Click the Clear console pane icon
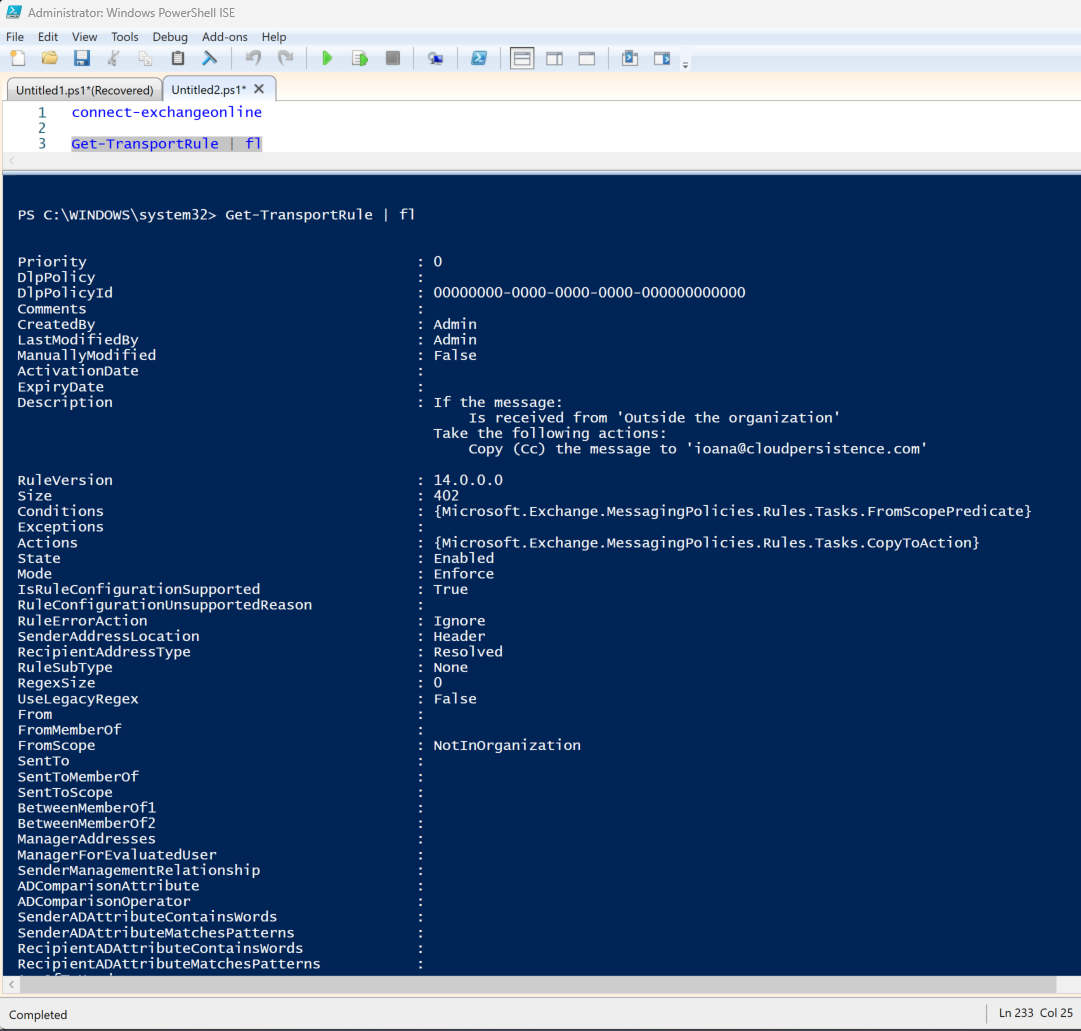Screen dimensions: 1081x1031 click(x=210, y=59)
